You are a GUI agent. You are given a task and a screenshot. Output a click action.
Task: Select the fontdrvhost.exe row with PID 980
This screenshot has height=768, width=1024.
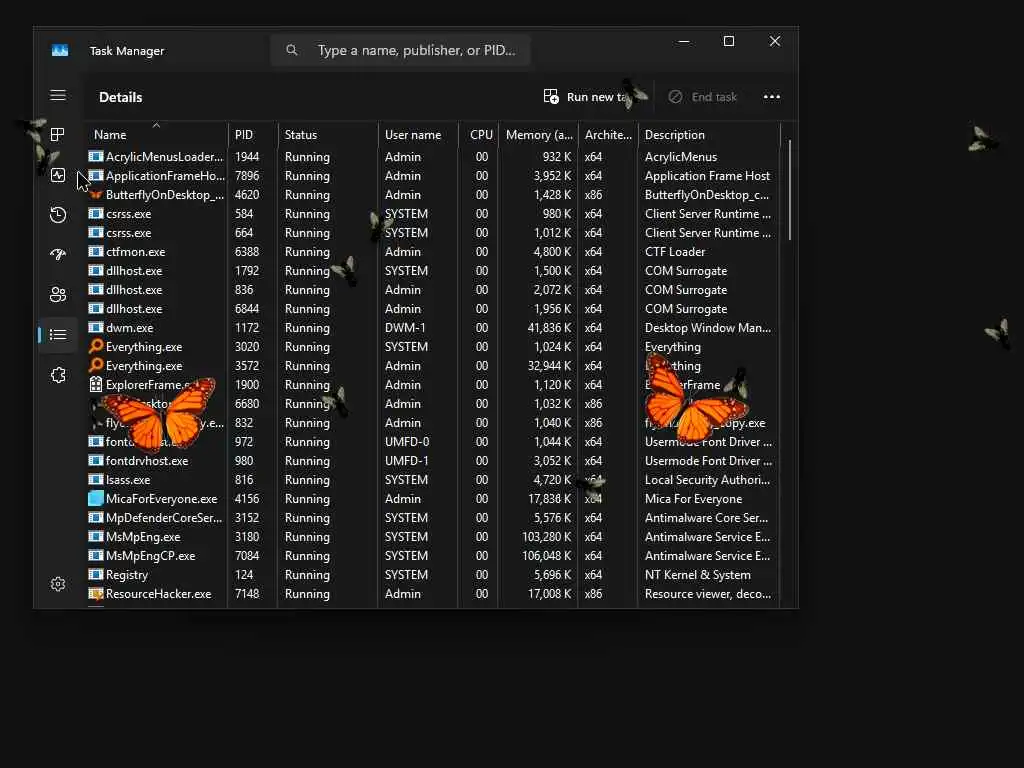pos(432,460)
